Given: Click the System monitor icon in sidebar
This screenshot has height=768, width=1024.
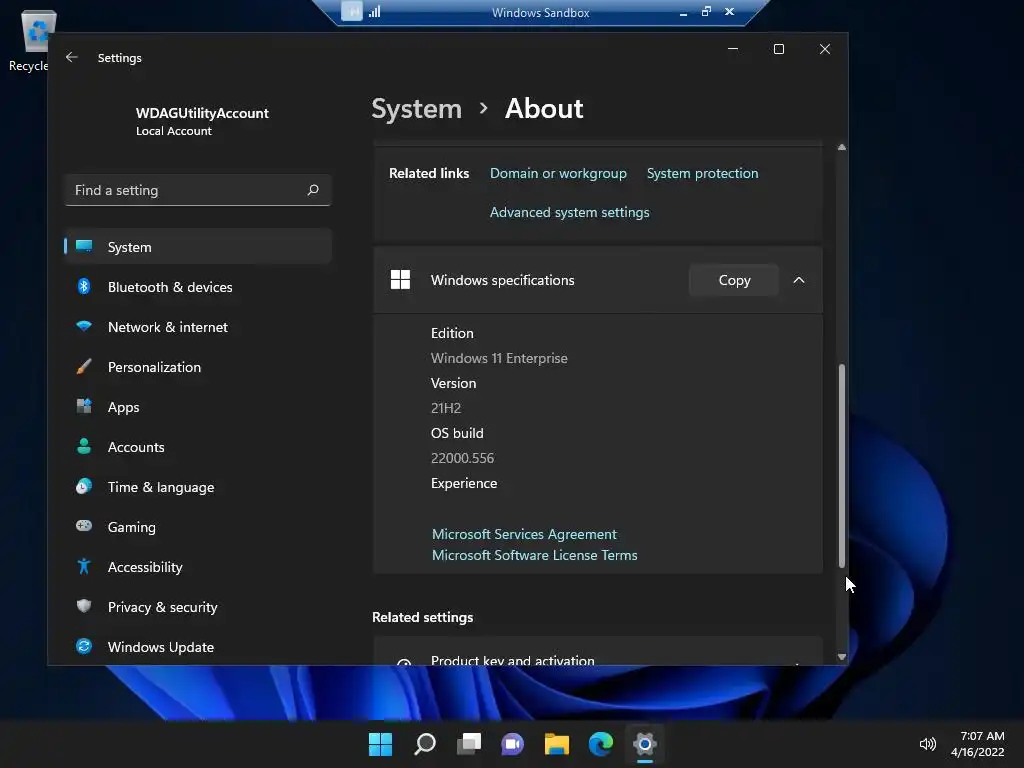Looking at the screenshot, I should tap(84, 246).
